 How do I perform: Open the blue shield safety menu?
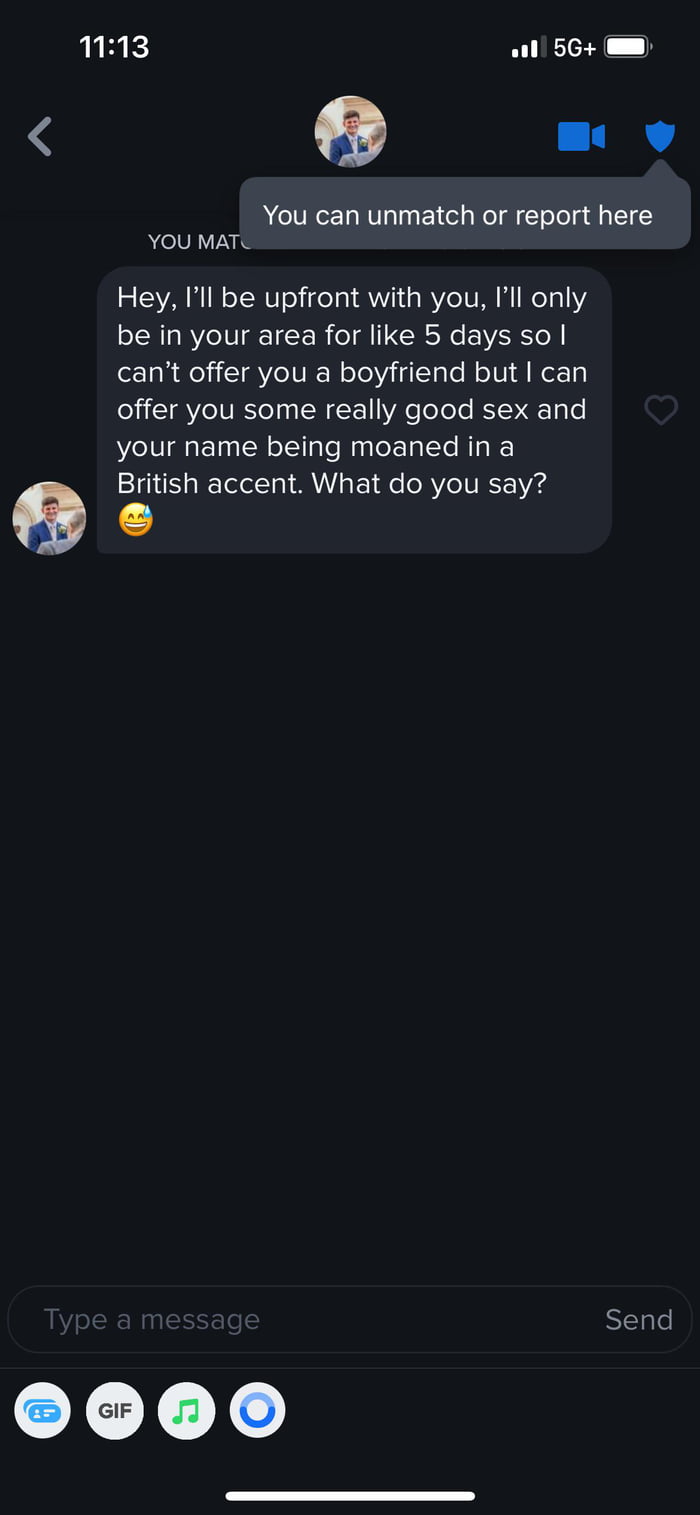660,136
